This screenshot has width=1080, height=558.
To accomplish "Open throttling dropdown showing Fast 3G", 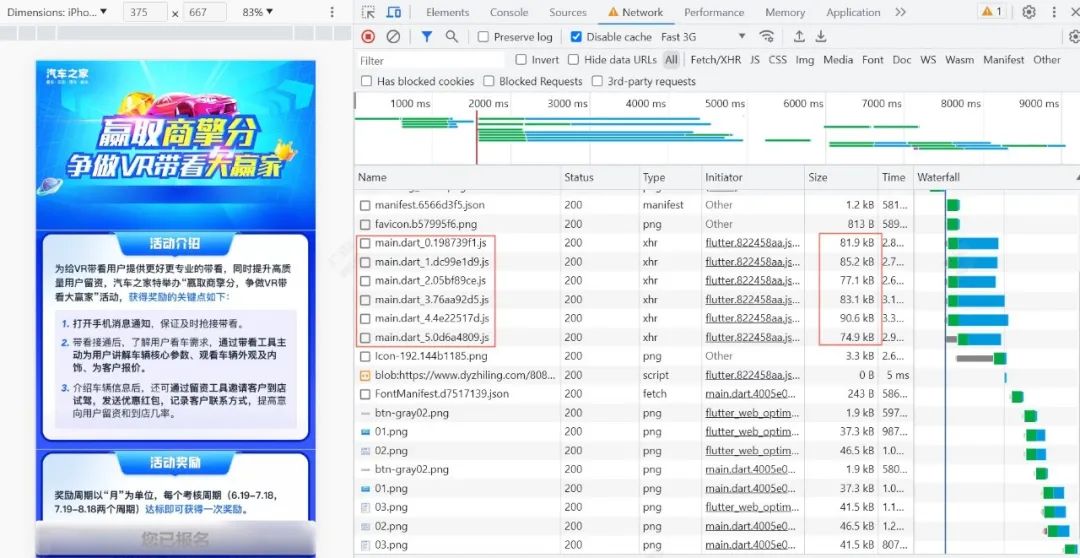I will pos(703,37).
